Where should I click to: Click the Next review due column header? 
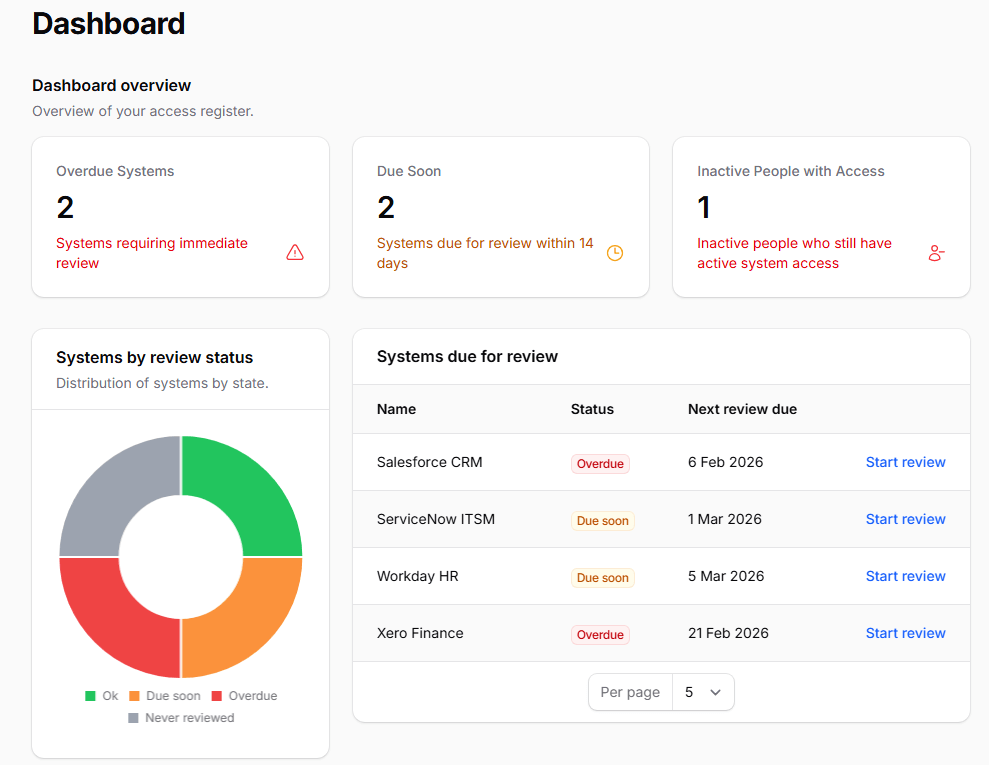(x=742, y=409)
